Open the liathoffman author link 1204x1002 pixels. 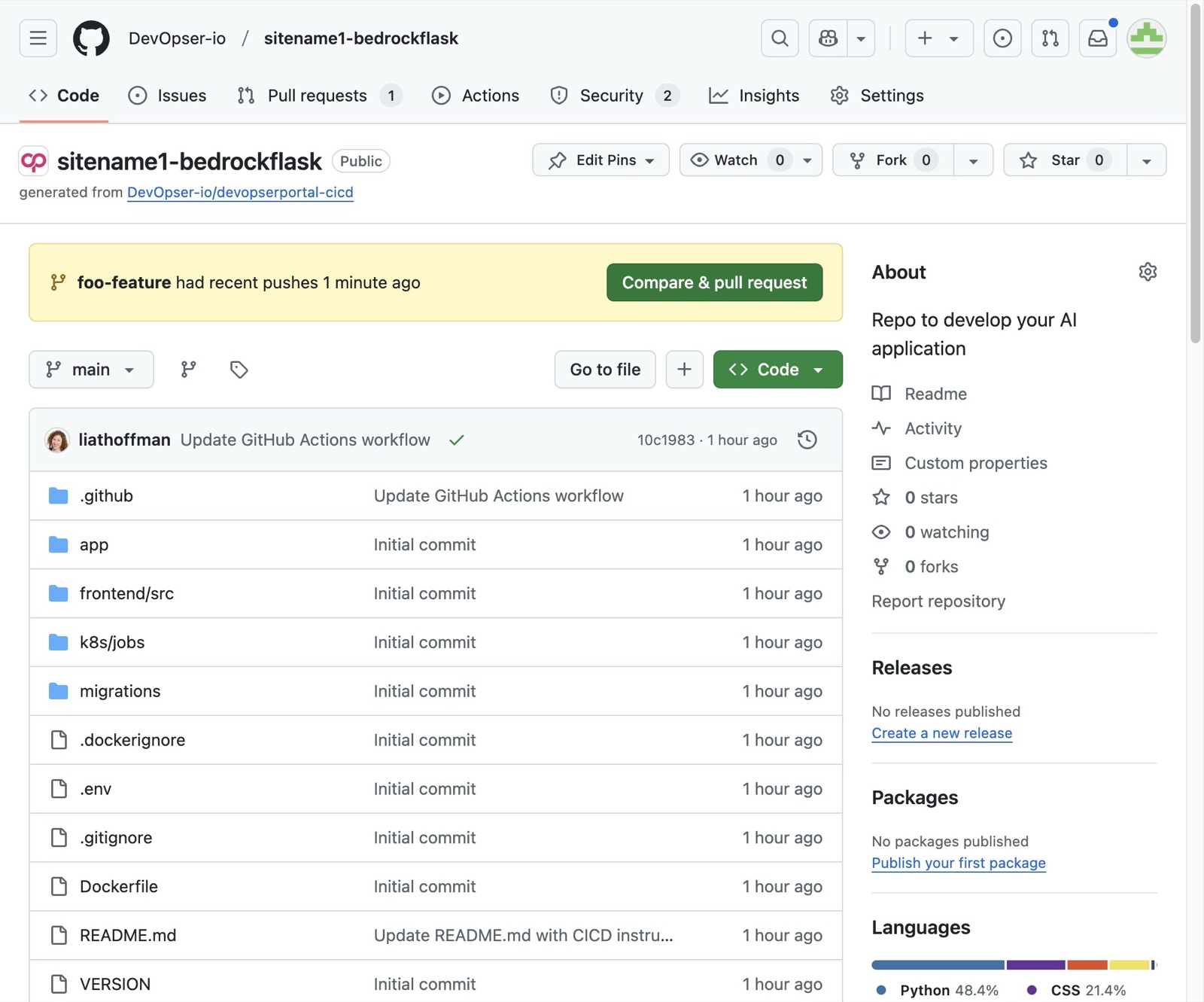pos(124,440)
